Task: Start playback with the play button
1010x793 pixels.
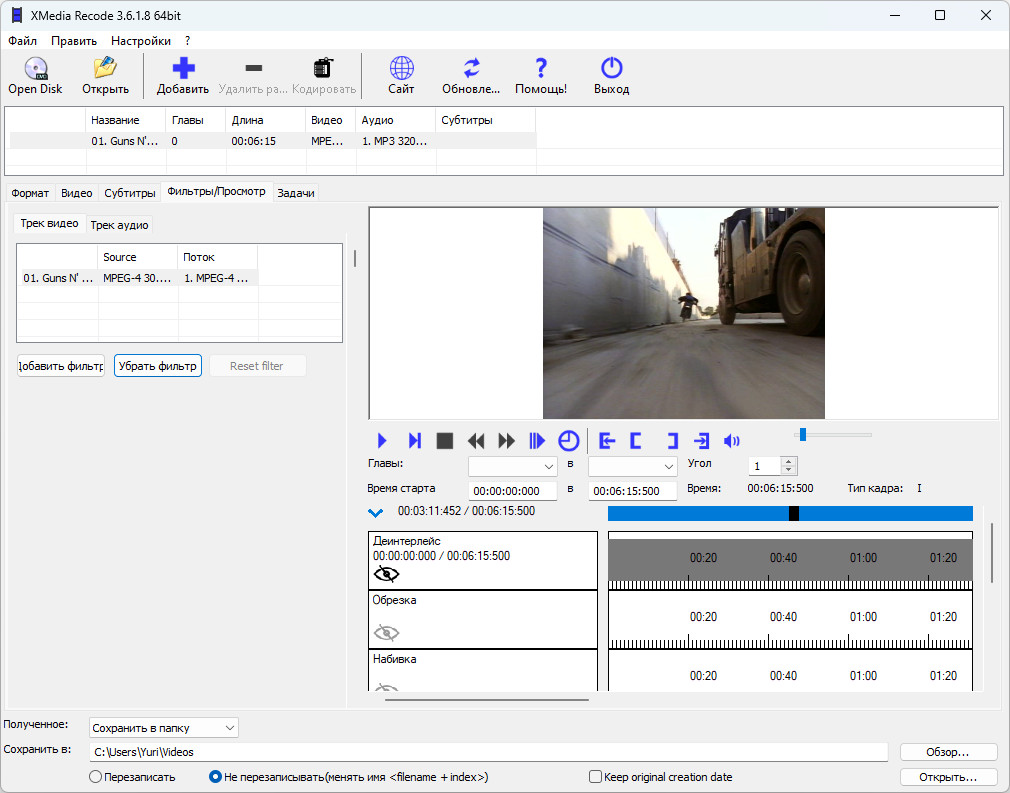Action: point(382,441)
